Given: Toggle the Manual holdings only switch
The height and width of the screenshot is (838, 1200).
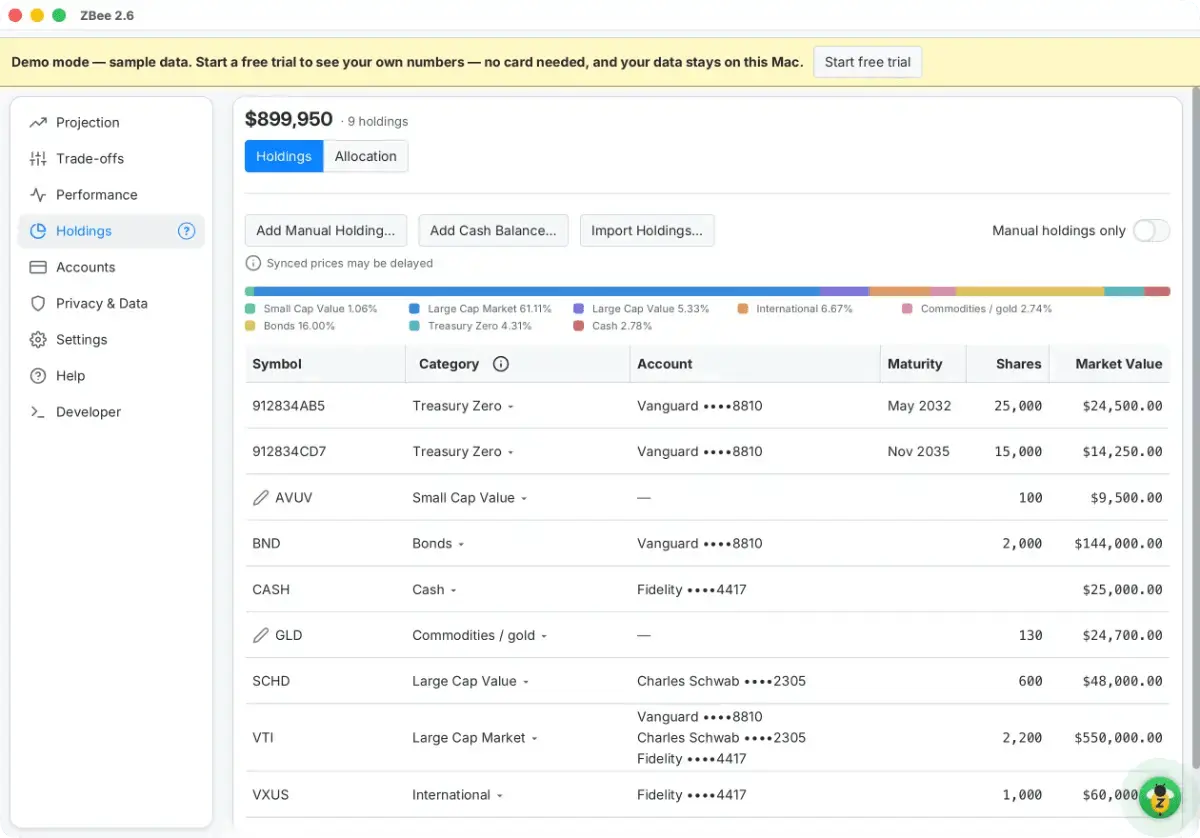Looking at the screenshot, I should [1151, 231].
